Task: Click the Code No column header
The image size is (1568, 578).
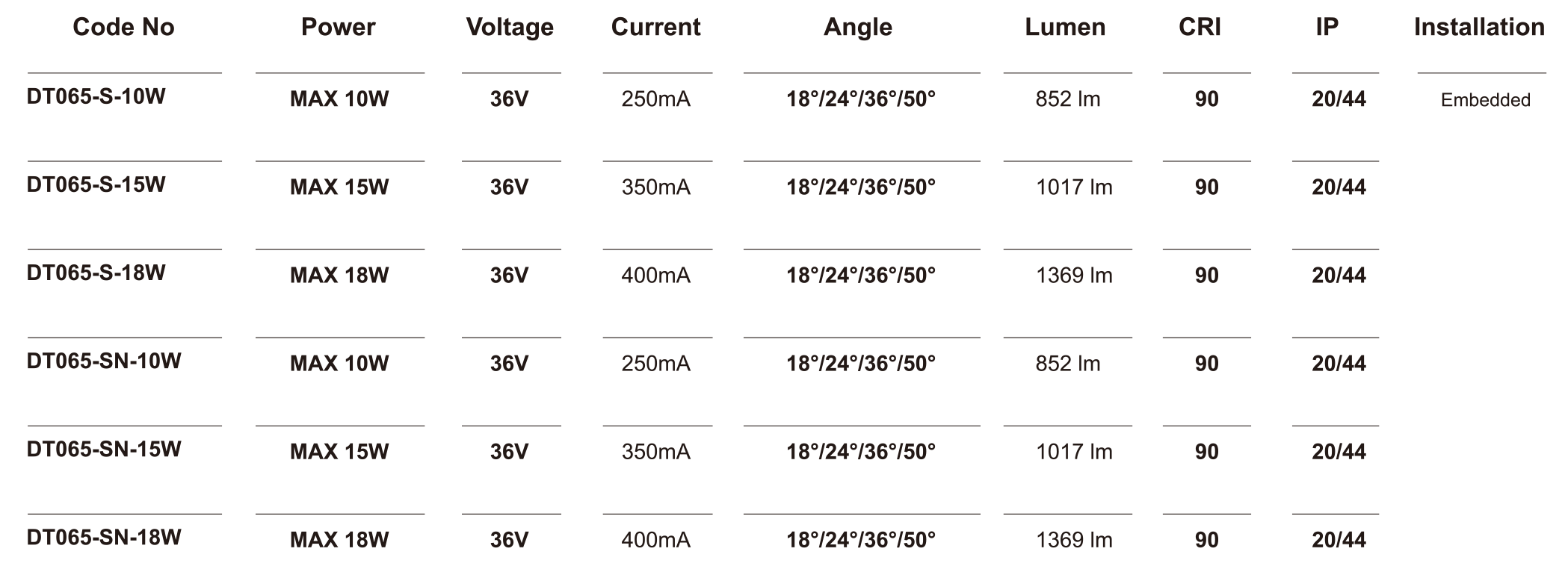Action: click(123, 28)
